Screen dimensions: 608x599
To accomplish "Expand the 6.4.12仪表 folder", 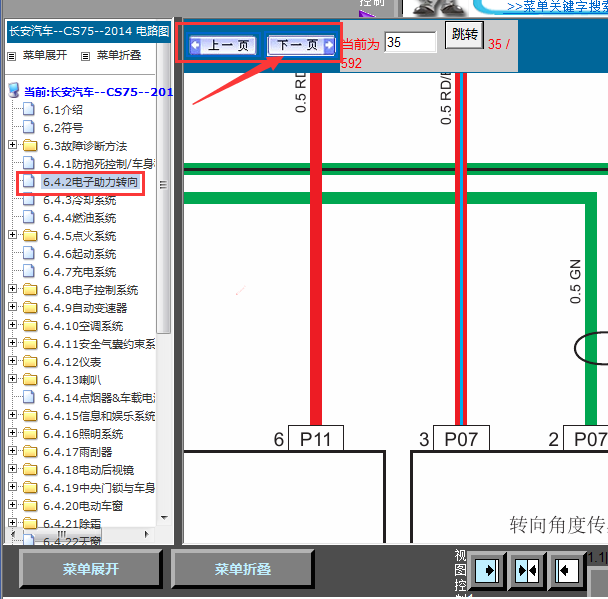I will 12,361.
